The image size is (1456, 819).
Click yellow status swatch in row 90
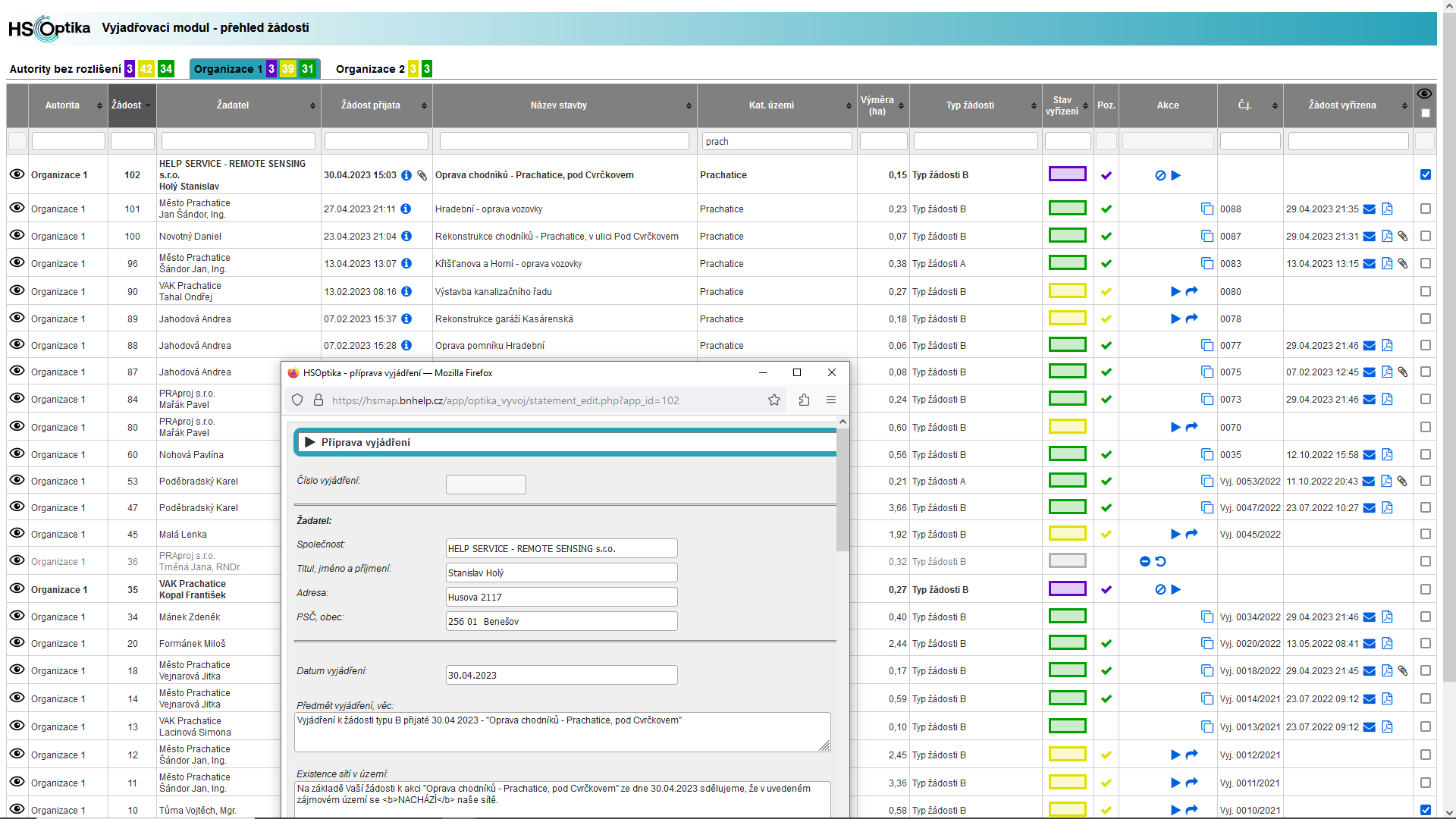(1067, 291)
